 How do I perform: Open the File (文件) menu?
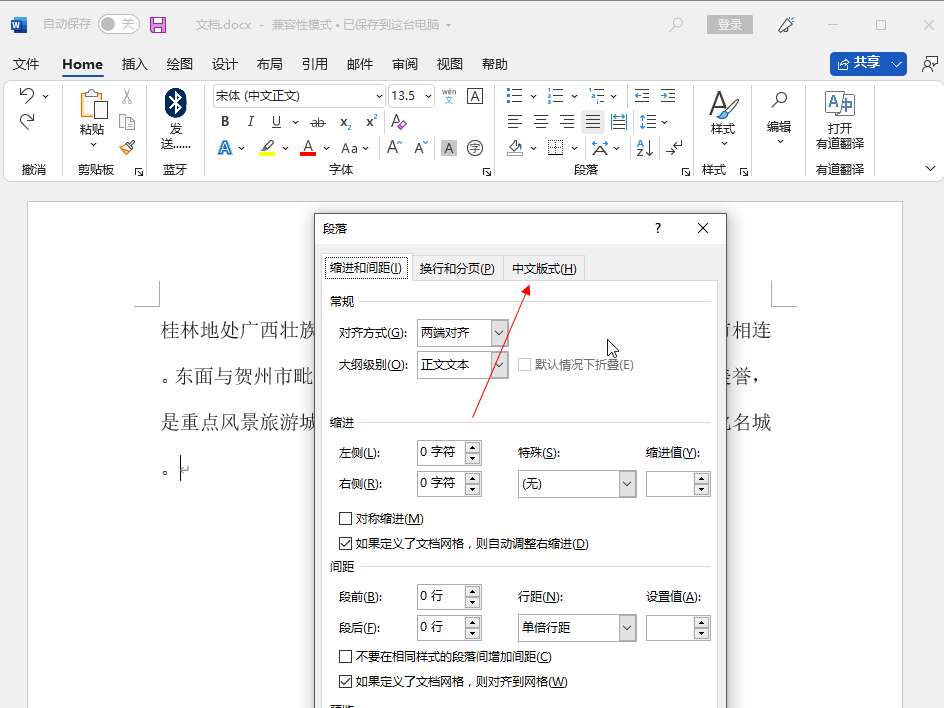click(26, 64)
